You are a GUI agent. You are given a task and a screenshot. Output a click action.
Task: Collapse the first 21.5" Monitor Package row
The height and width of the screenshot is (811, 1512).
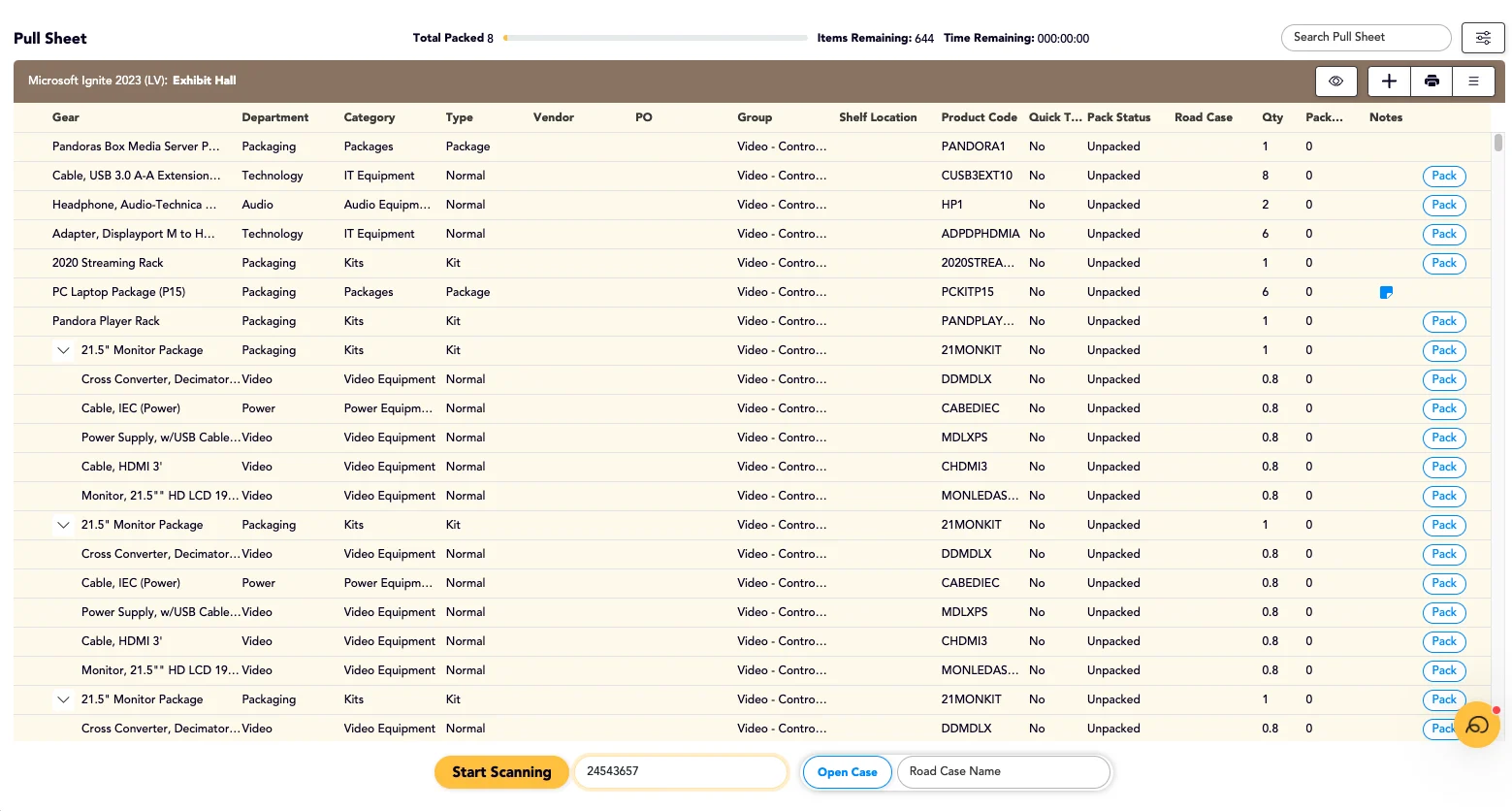click(63, 350)
